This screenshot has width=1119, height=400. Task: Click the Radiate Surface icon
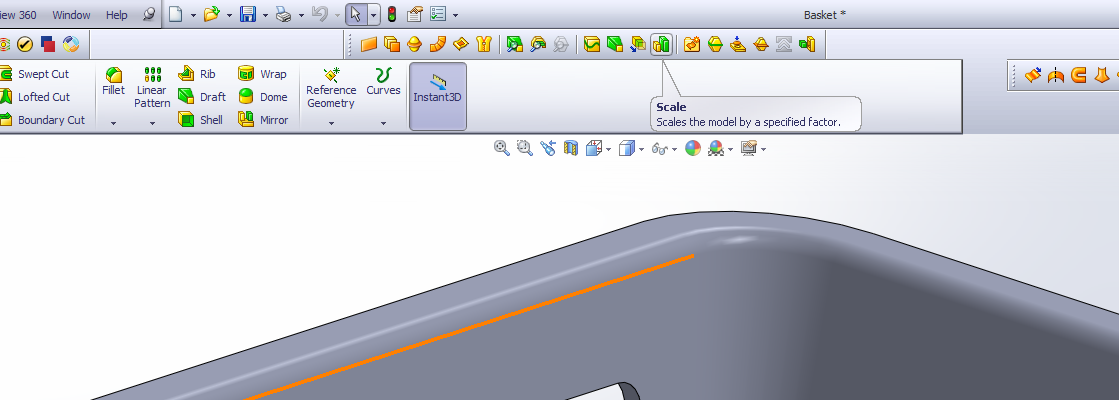point(415,45)
